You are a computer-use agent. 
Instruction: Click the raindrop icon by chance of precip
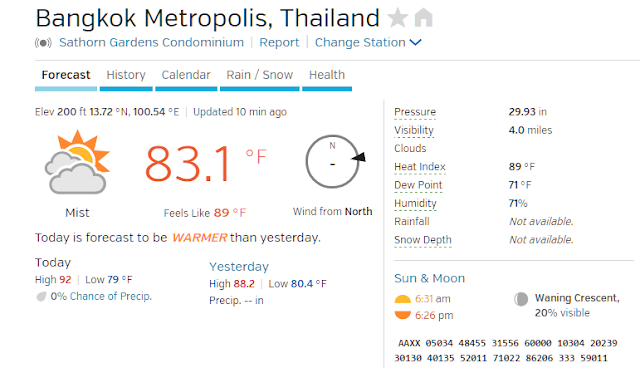click(41, 297)
